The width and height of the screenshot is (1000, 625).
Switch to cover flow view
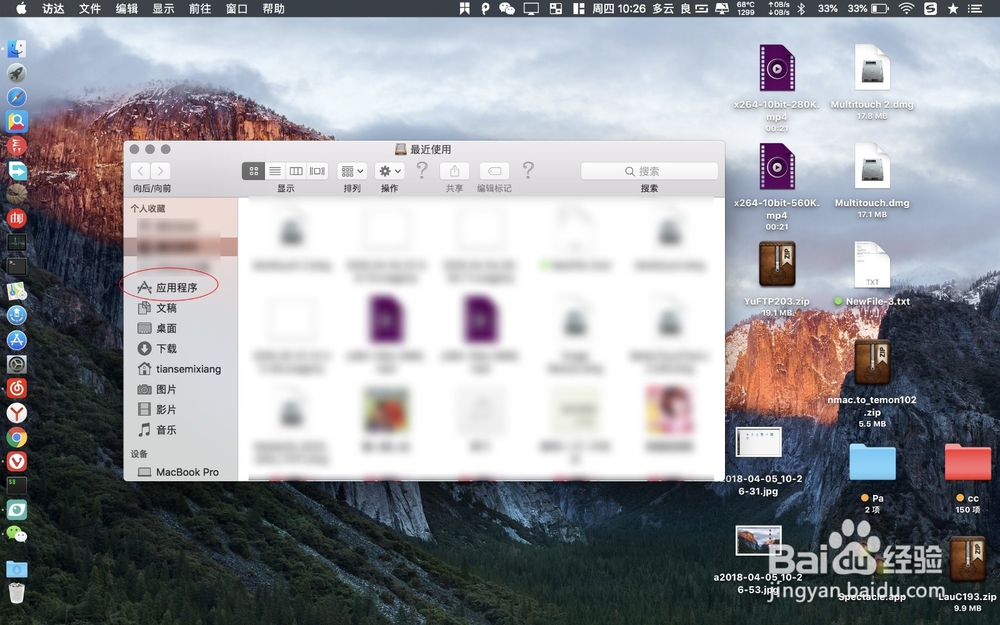click(315, 170)
